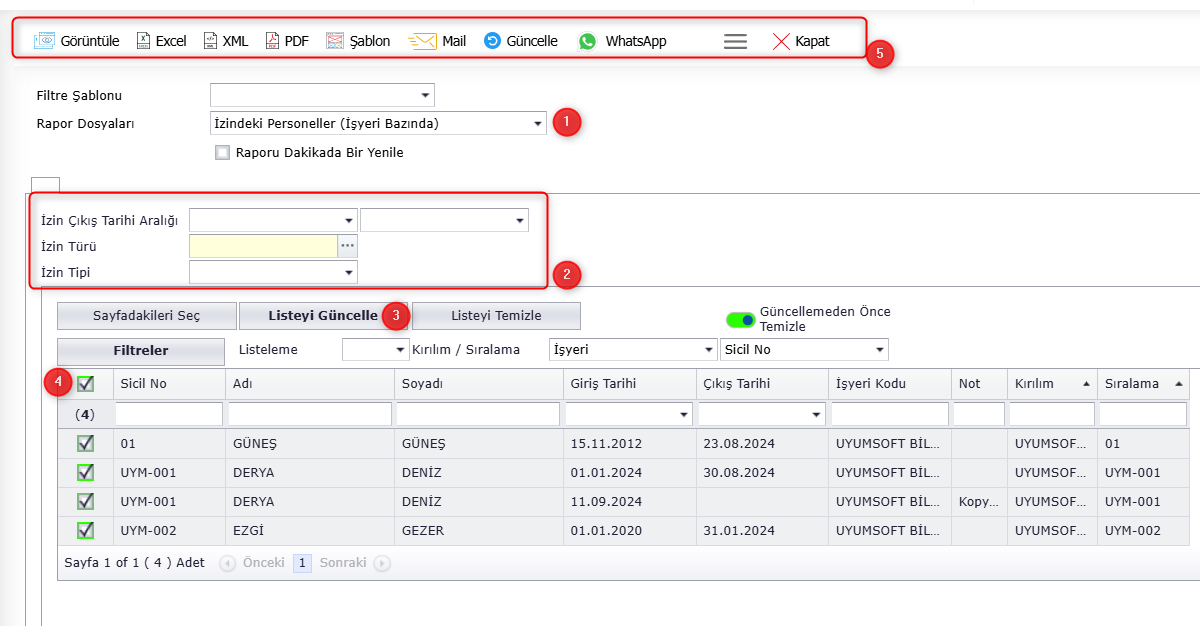The height and width of the screenshot is (626, 1200).
Task: Toggle the select-all header checkbox
Action: (86, 383)
